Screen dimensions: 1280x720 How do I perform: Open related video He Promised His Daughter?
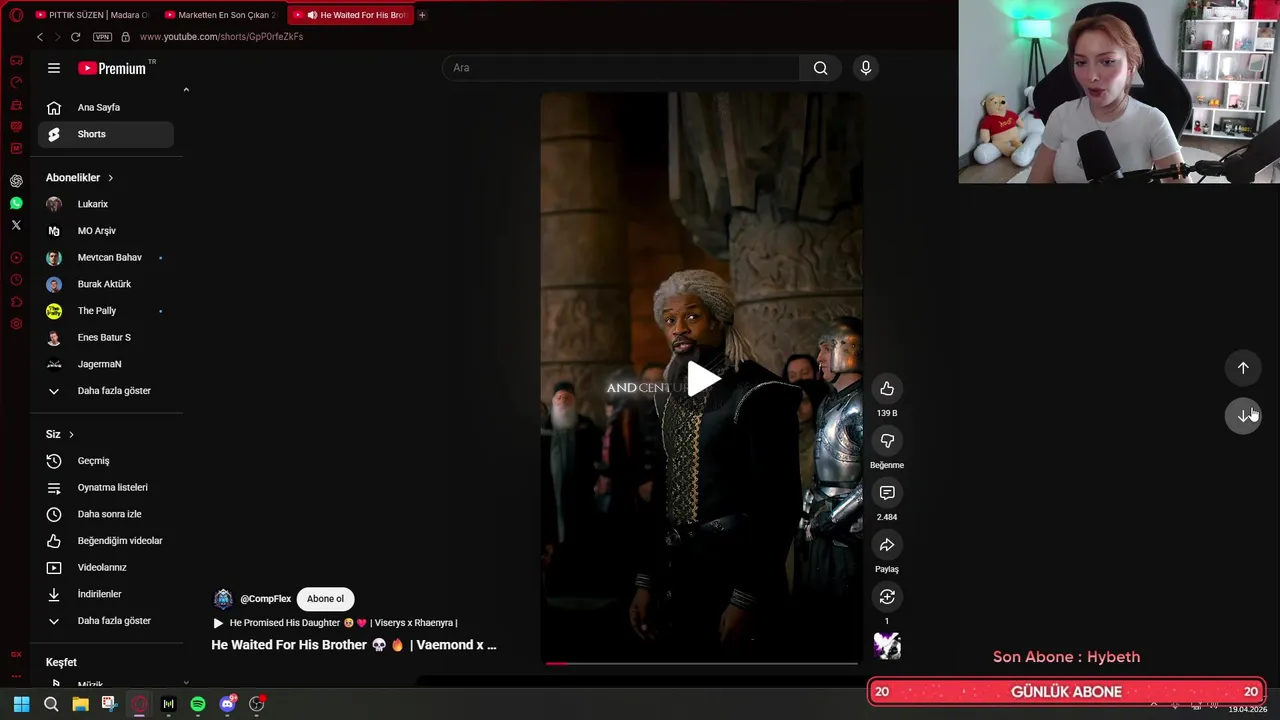click(x=335, y=623)
